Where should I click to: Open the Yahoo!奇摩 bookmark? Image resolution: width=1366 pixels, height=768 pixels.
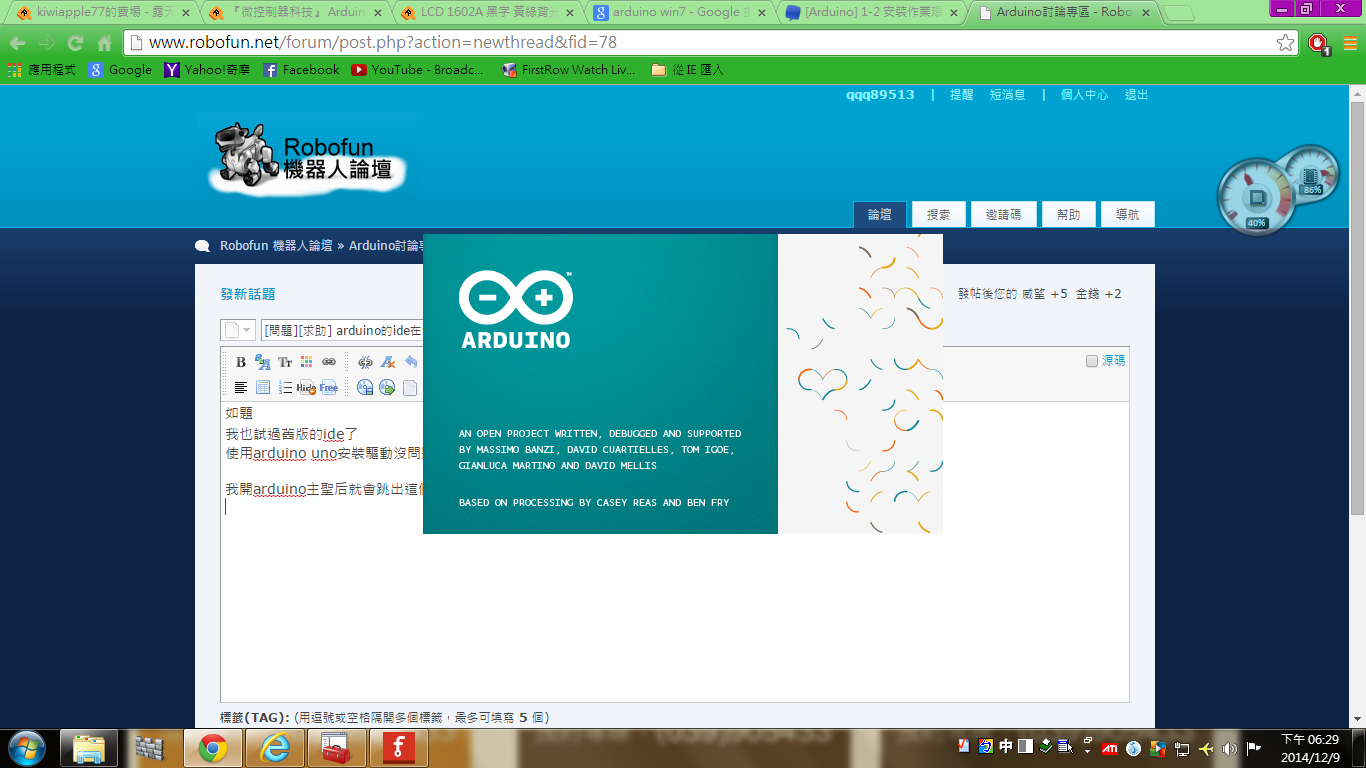coord(207,70)
